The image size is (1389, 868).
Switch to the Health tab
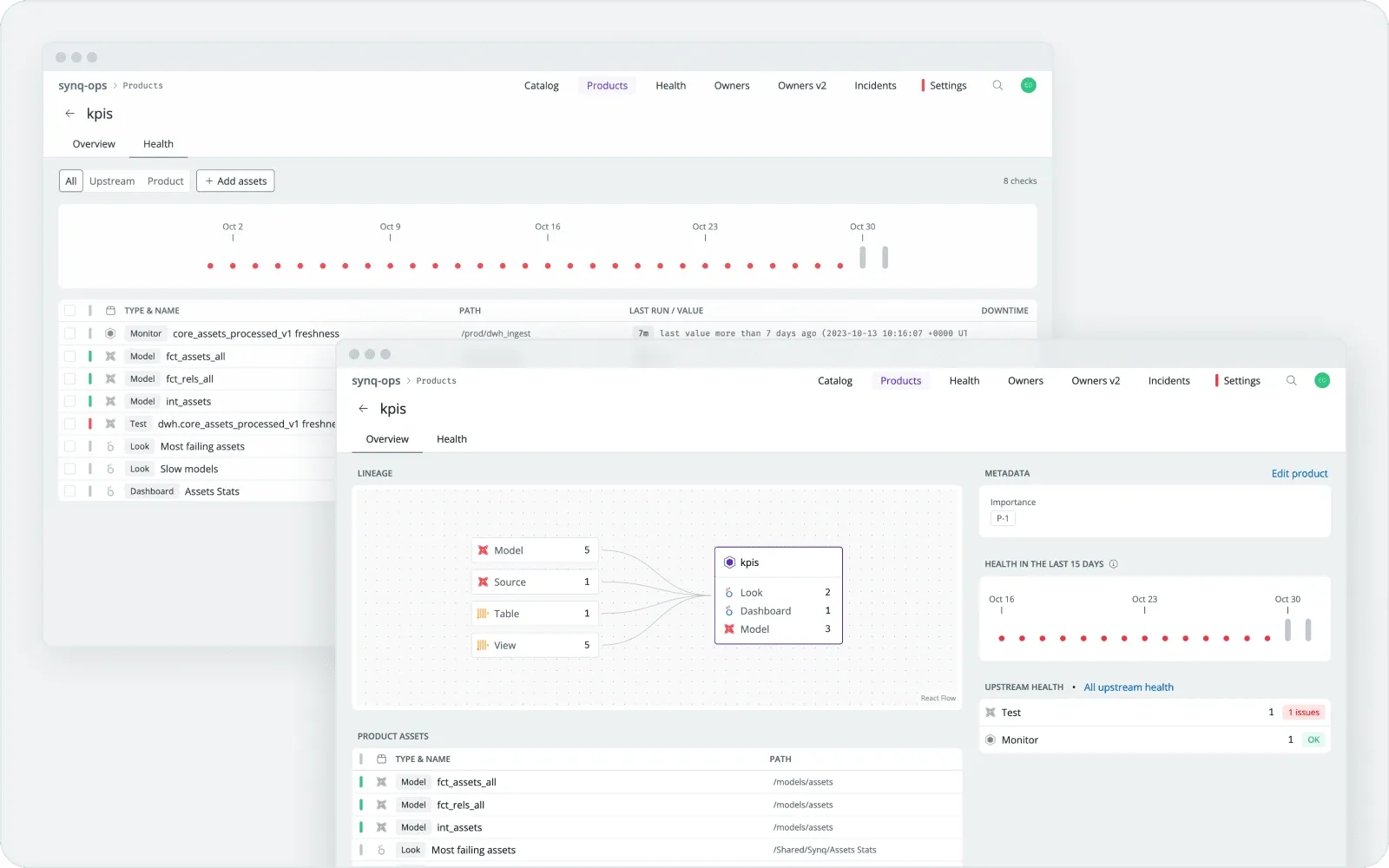coord(451,439)
